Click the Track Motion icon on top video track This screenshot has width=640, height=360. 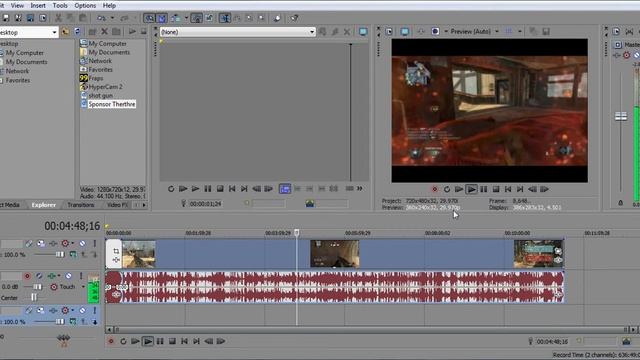[x=41, y=244]
